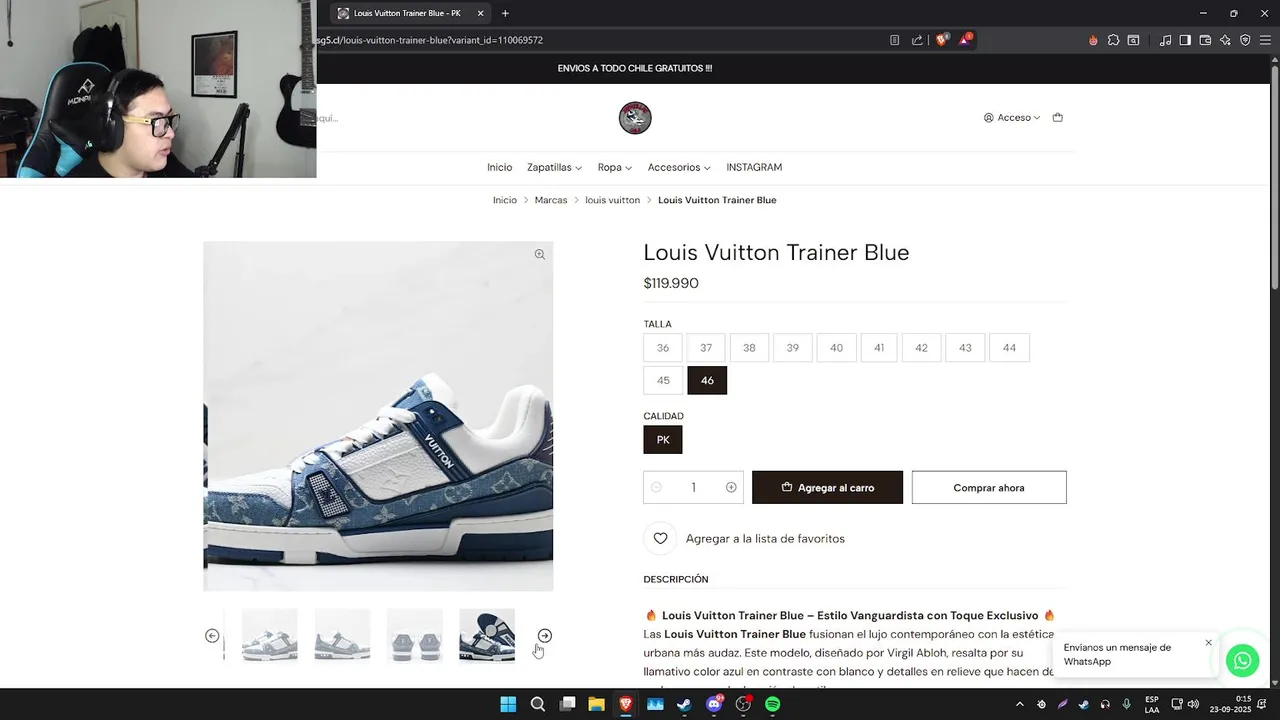The height and width of the screenshot is (720, 1280).
Task: Select the close-up sole thumbnail
Action: point(487,635)
